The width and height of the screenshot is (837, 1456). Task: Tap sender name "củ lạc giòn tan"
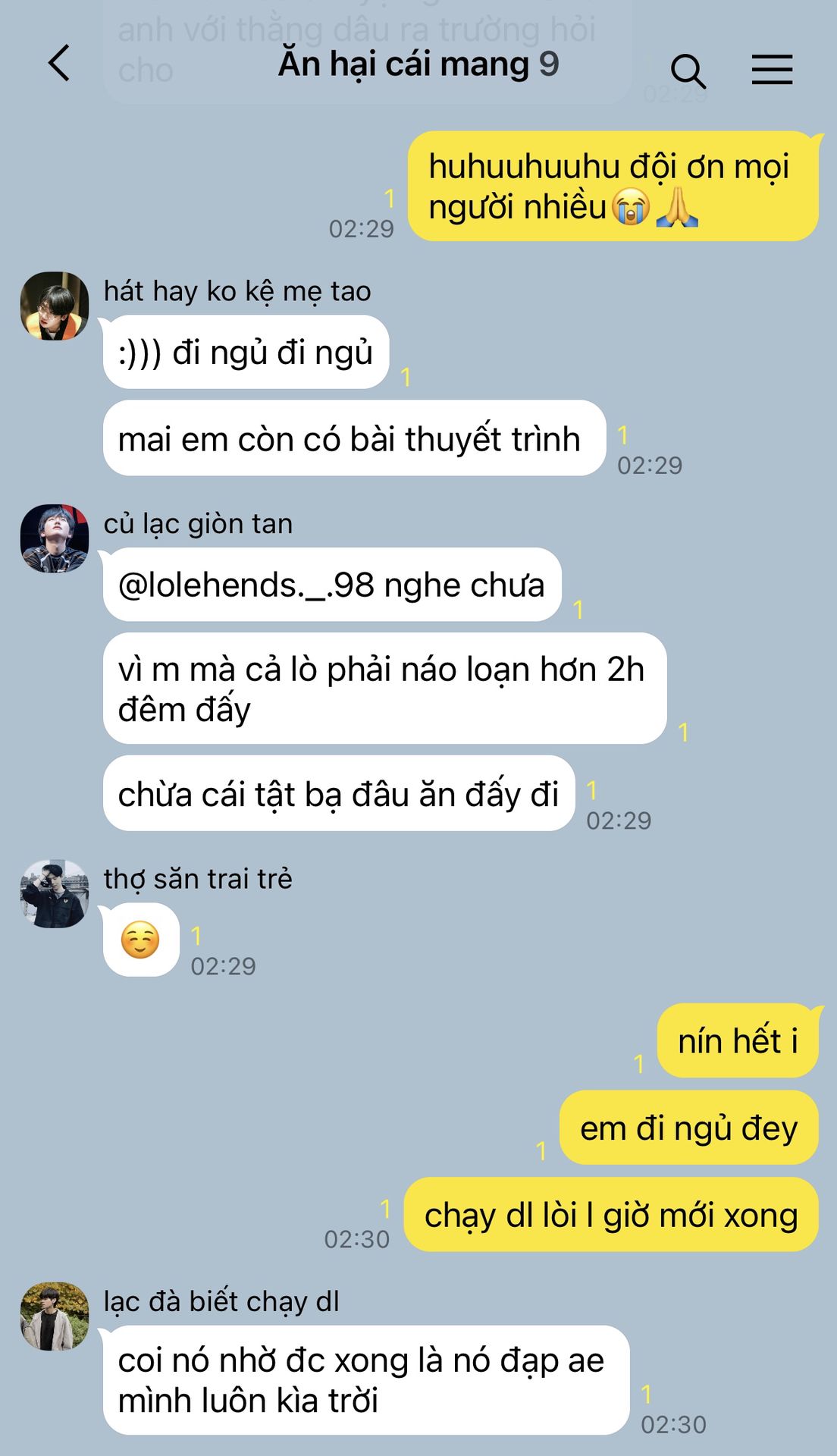tap(198, 524)
